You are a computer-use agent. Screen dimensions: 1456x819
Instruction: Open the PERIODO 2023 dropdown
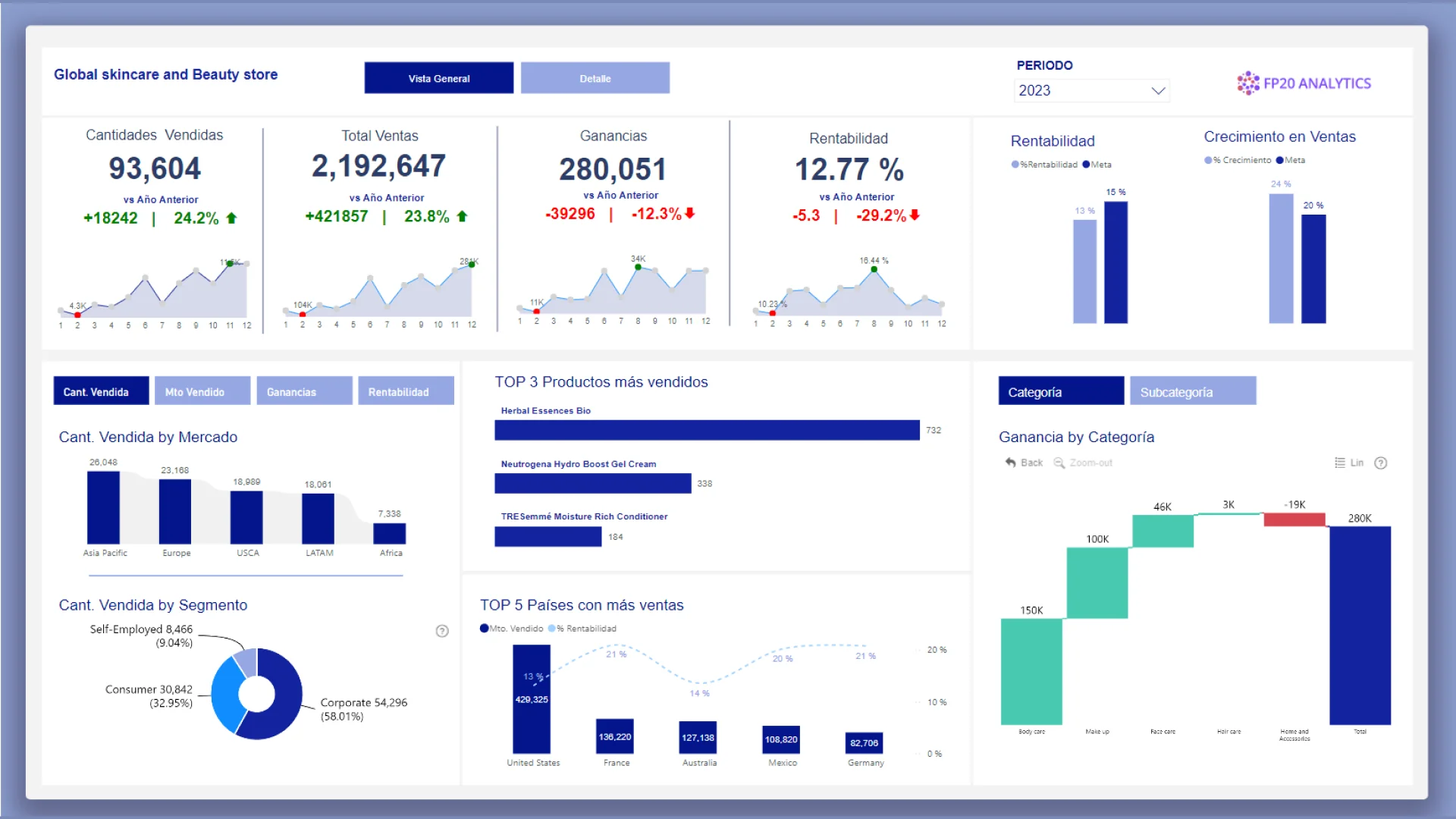pos(1091,90)
